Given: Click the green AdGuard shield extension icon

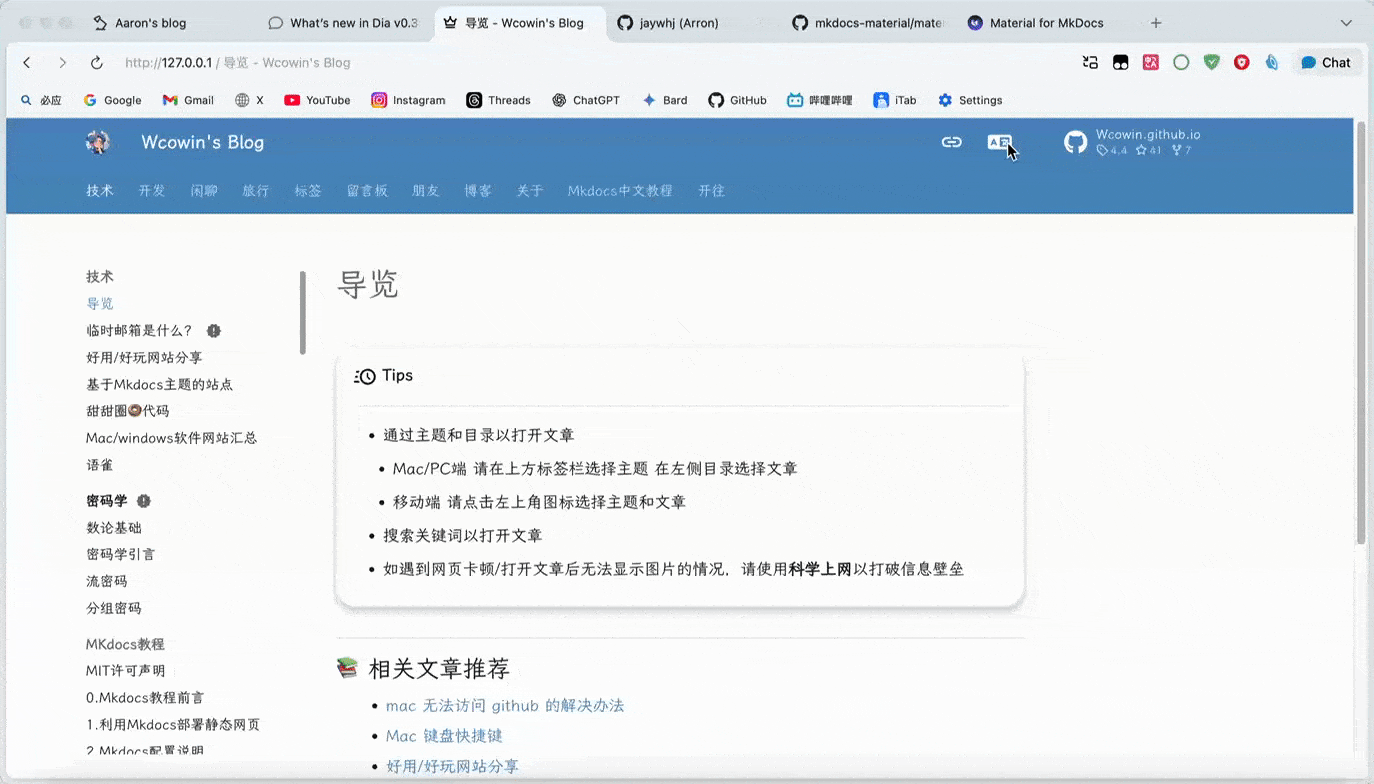Looking at the screenshot, I should (1211, 61).
